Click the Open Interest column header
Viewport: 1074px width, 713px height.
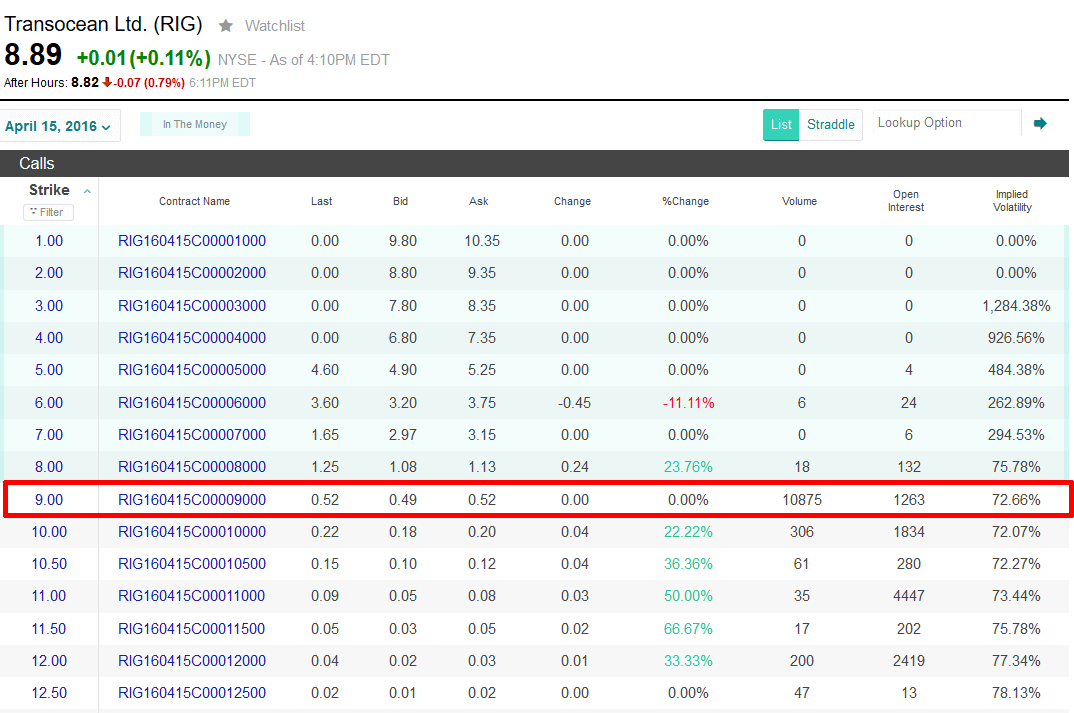pyautogui.click(x=906, y=201)
